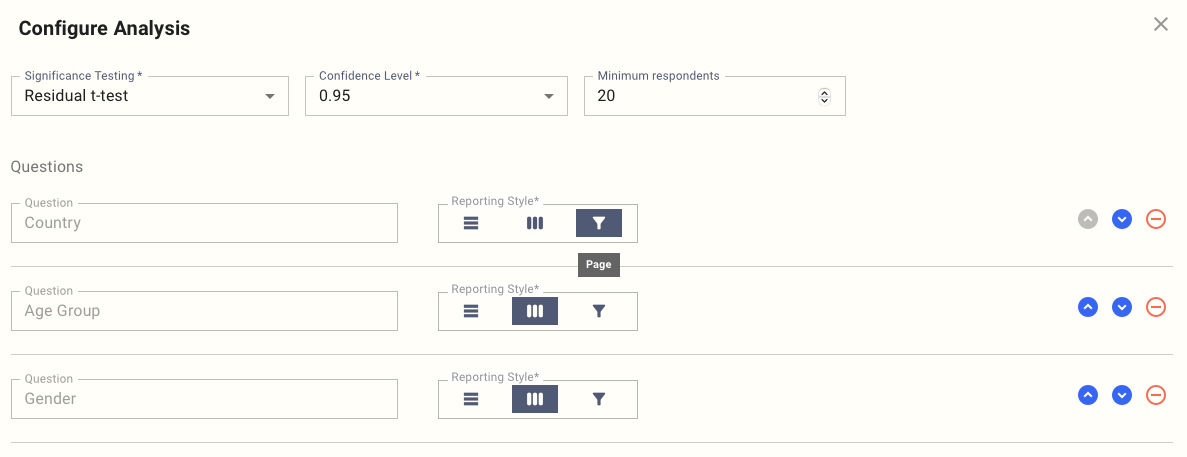The height and width of the screenshot is (457, 1187).
Task: Remove the Age Group question
Action: 1155,307
